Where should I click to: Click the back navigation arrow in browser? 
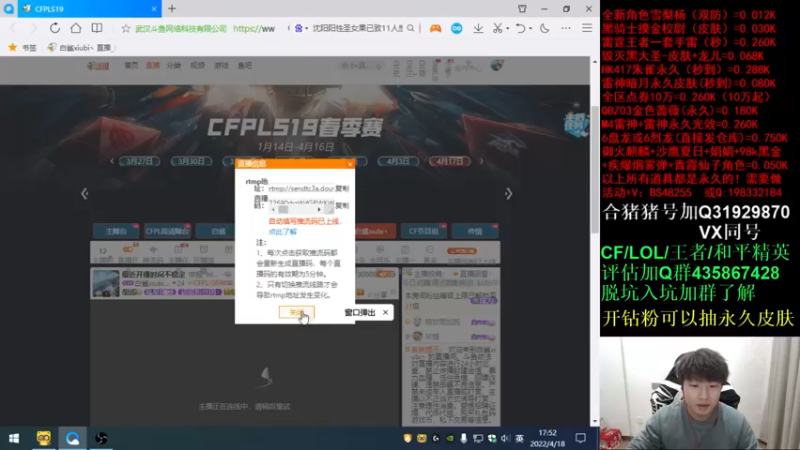click(x=13, y=28)
